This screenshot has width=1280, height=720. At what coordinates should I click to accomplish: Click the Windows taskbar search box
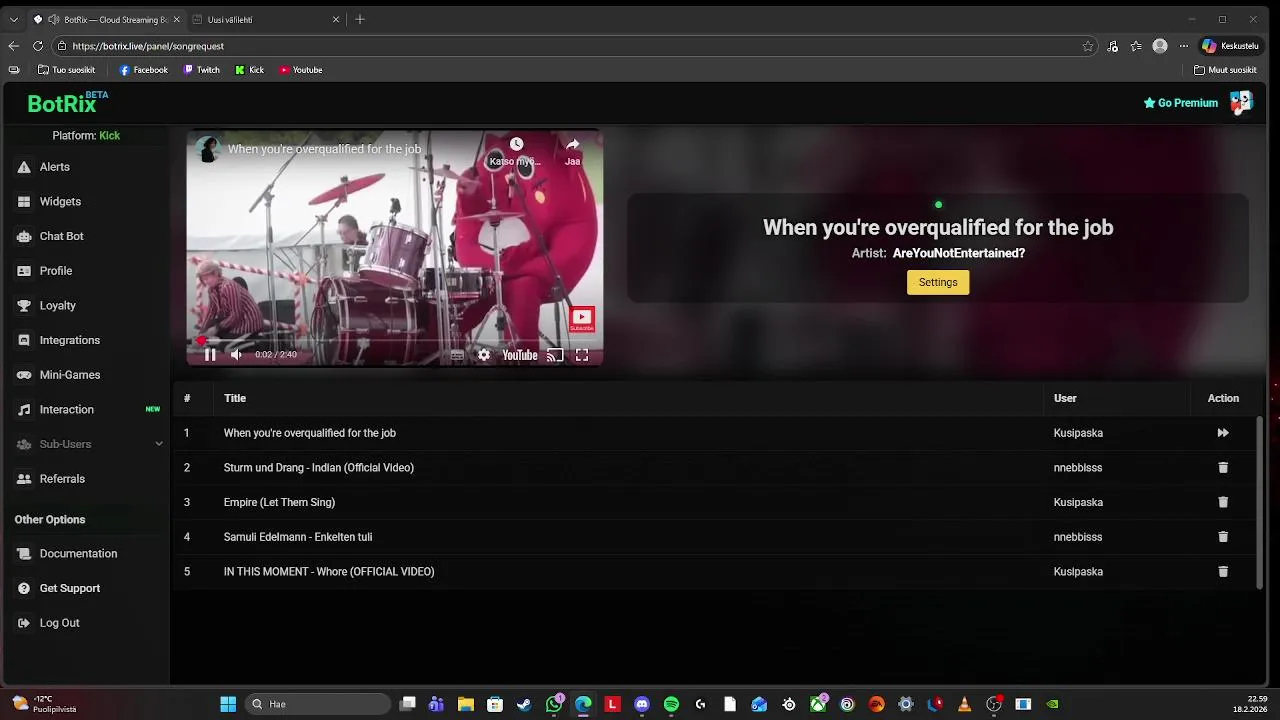click(x=317, y=704)
